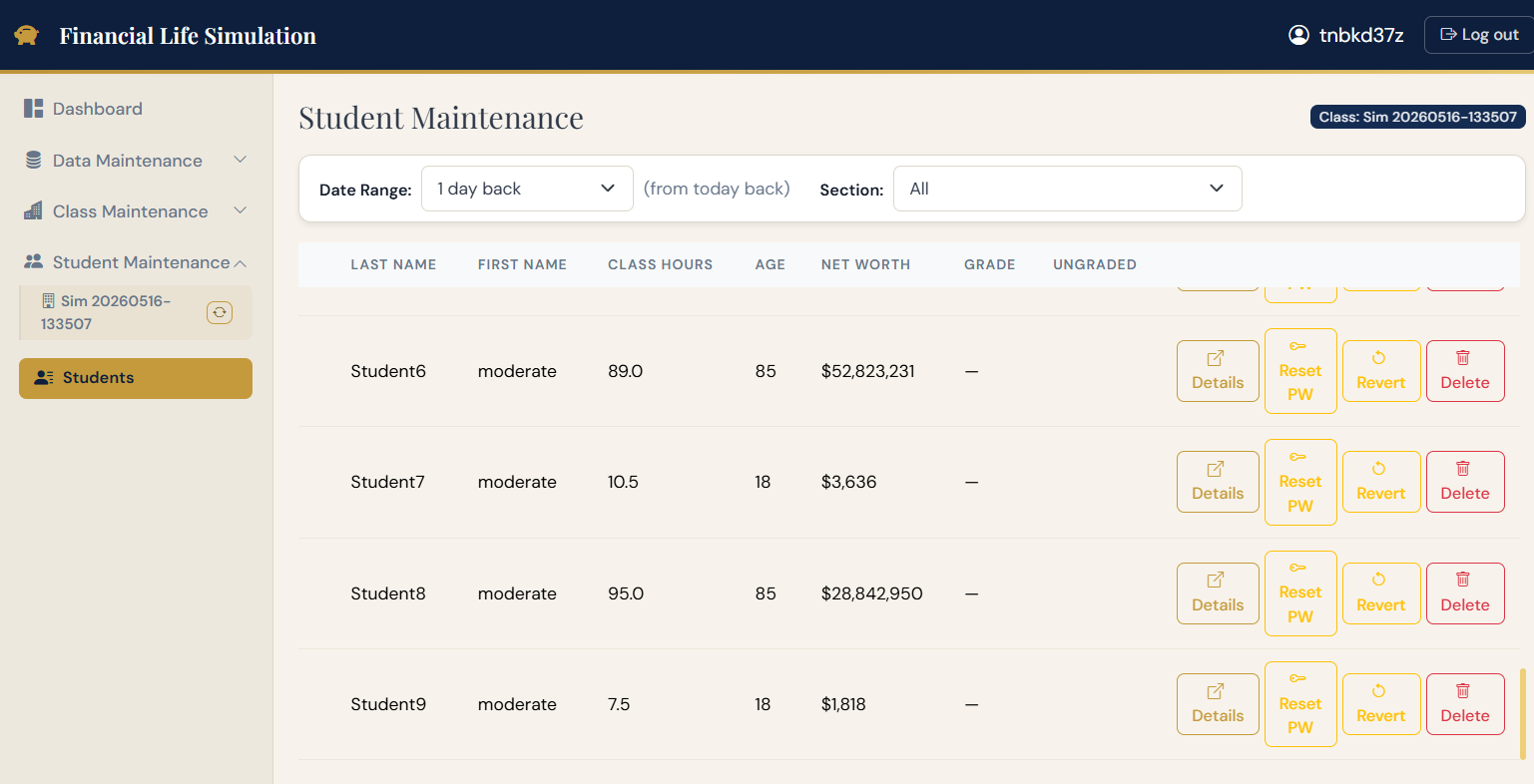Click the Class Maintenance building icon
This screenshot has width=1534, height=784.
[x=34, y=211]
